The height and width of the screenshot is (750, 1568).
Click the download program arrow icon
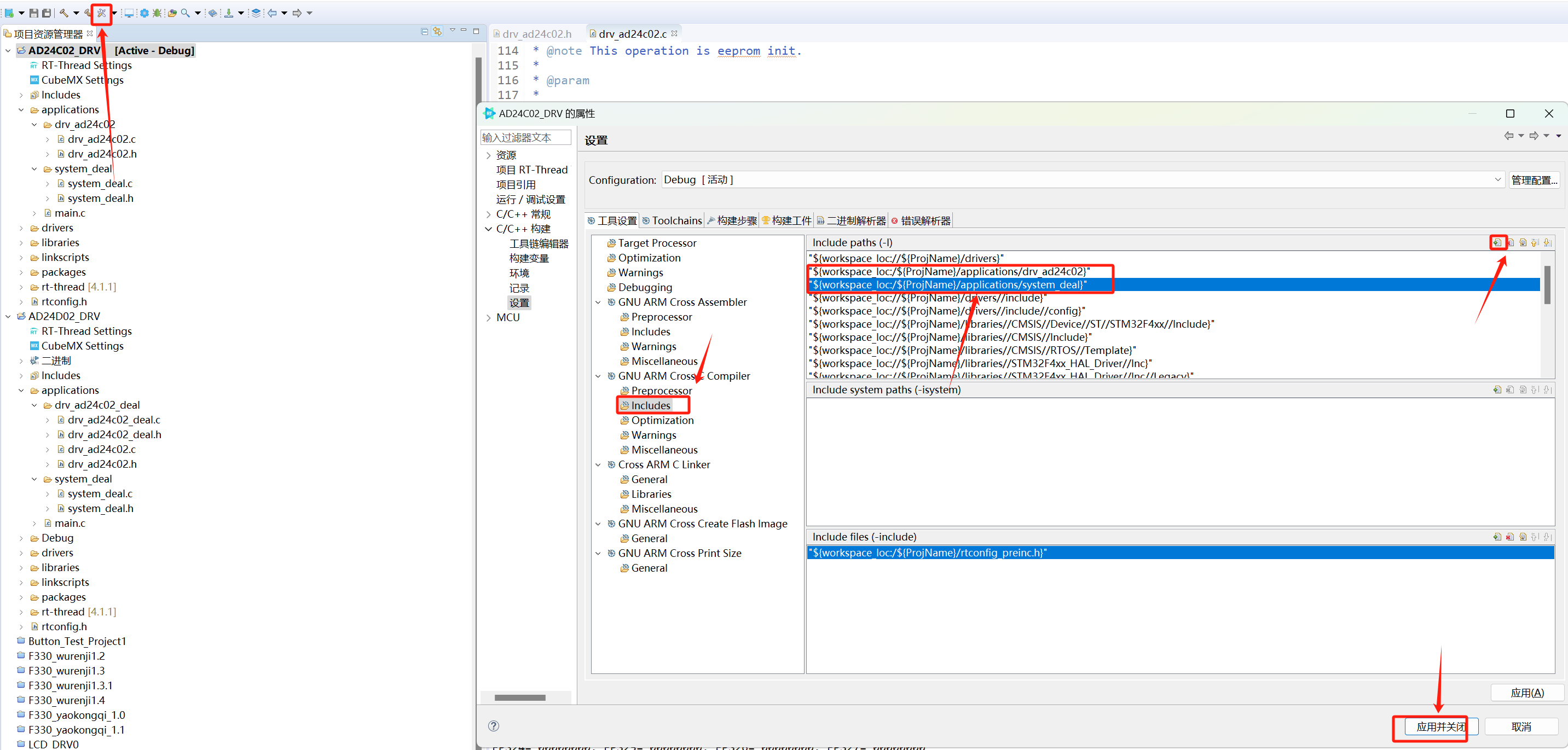click(228, 13)
